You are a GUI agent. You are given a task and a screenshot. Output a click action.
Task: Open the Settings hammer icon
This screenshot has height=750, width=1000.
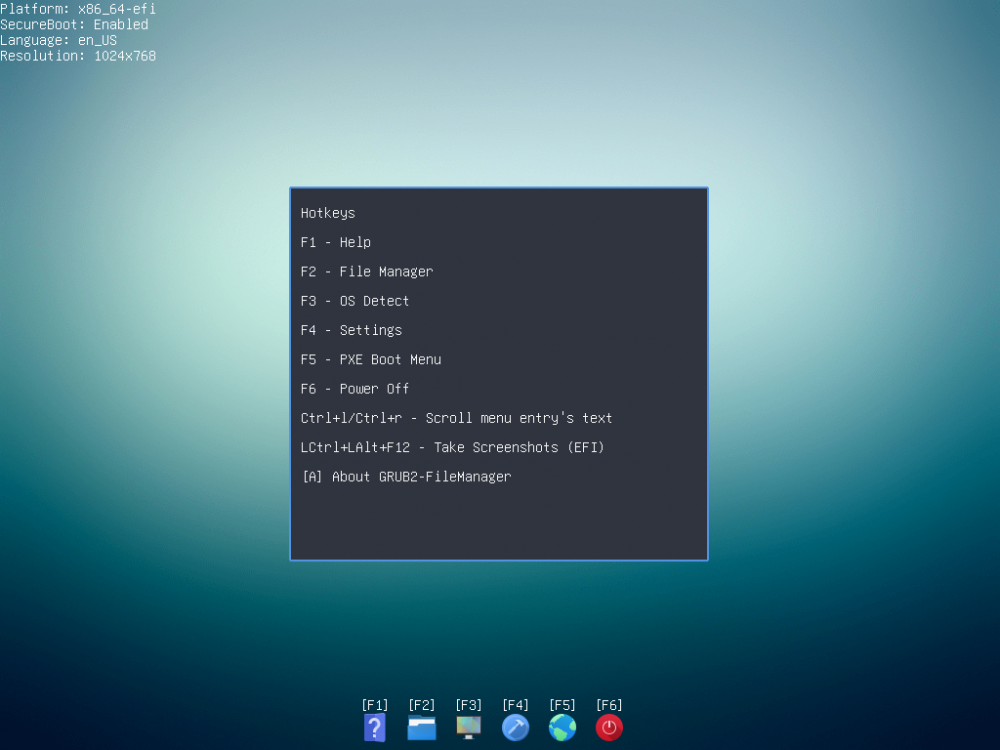516,727
